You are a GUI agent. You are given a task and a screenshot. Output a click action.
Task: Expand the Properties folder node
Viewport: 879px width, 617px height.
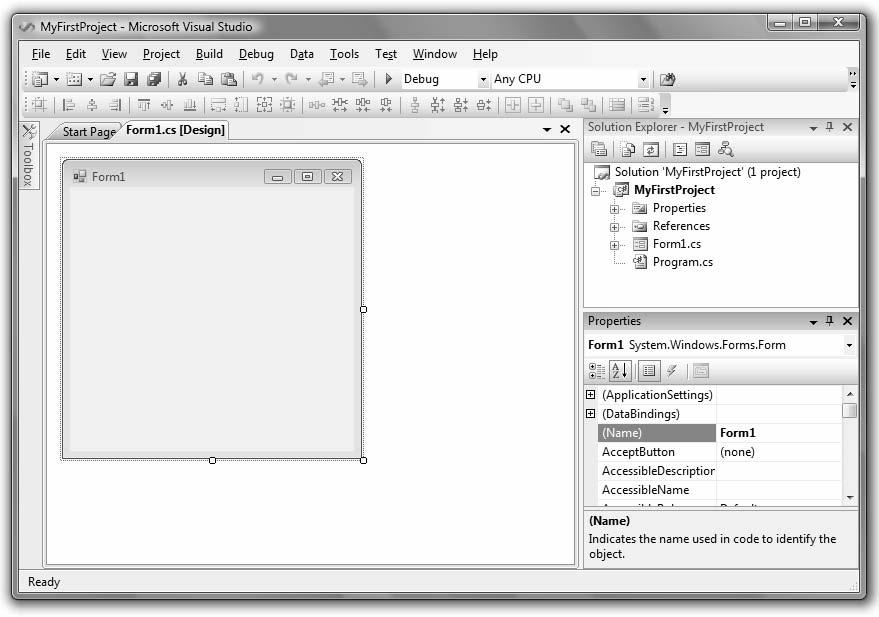pyautogui.click(x=614, y=209)
